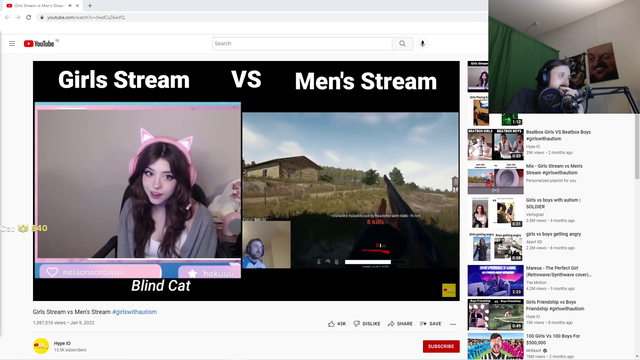Open Girls Friendship vs Boys Friendship thumbnail
The height and width of the screenshot is (360, 640).
pyautogui.click(x=495, y=315)
